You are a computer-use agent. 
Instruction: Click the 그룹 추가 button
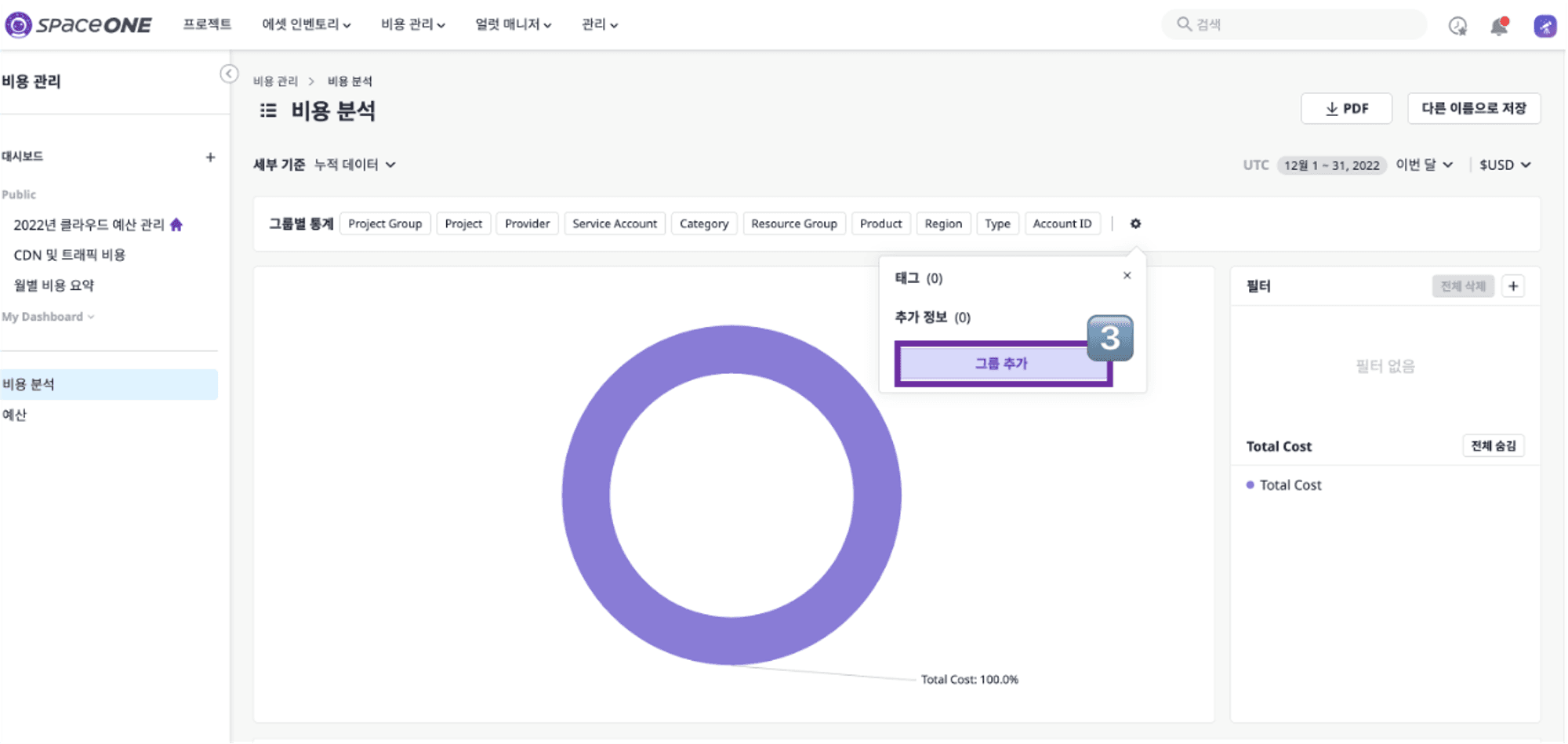(1002, 364)
